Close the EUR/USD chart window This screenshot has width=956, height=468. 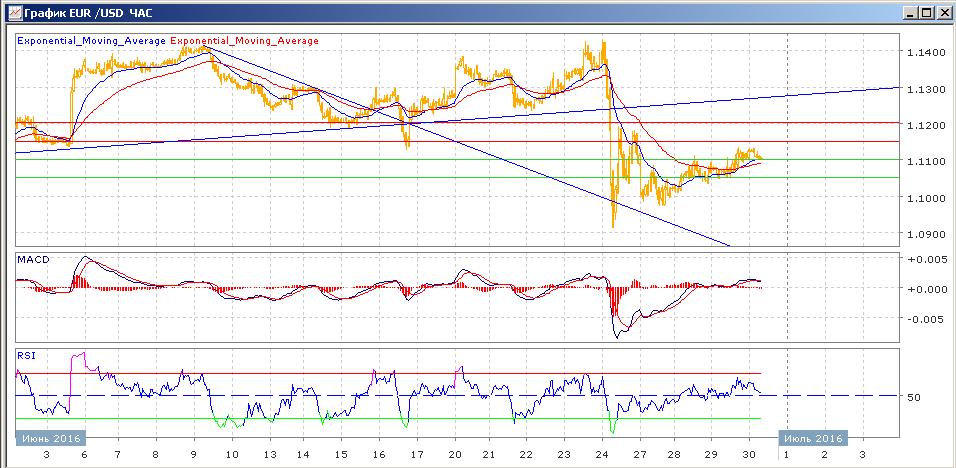(x=943, y=12)
